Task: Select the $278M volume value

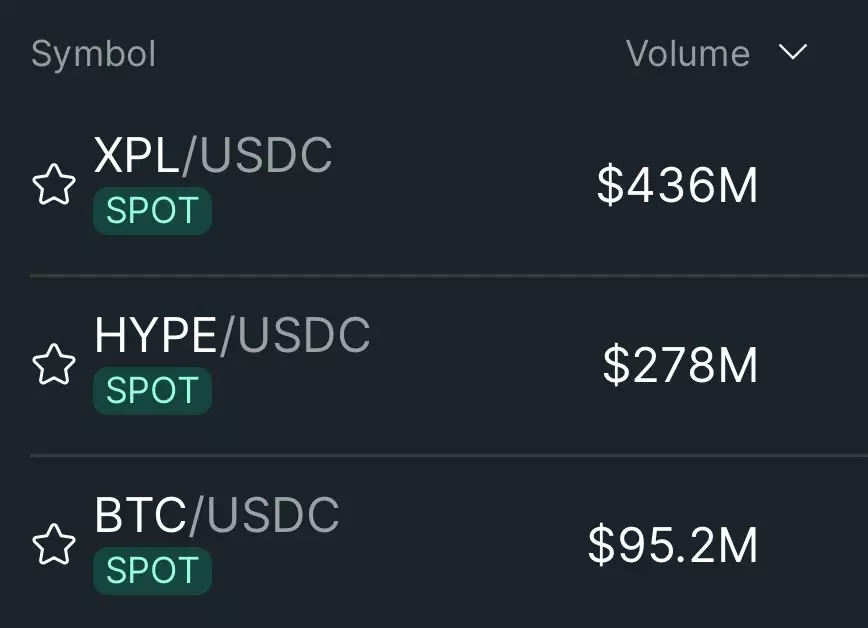Action: [680, 365]
